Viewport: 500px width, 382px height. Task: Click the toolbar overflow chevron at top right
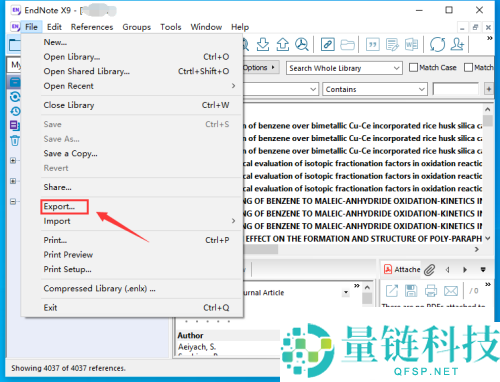pyautogui.click(x=489, y=38)
